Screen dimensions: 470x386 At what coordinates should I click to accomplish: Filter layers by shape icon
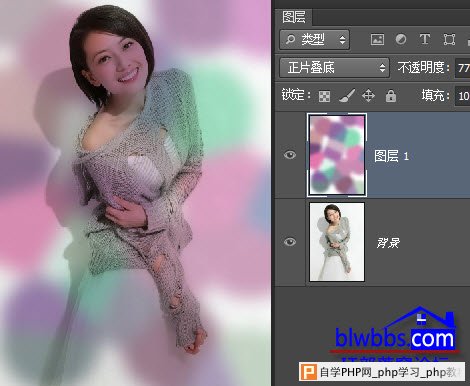point(449,40)
